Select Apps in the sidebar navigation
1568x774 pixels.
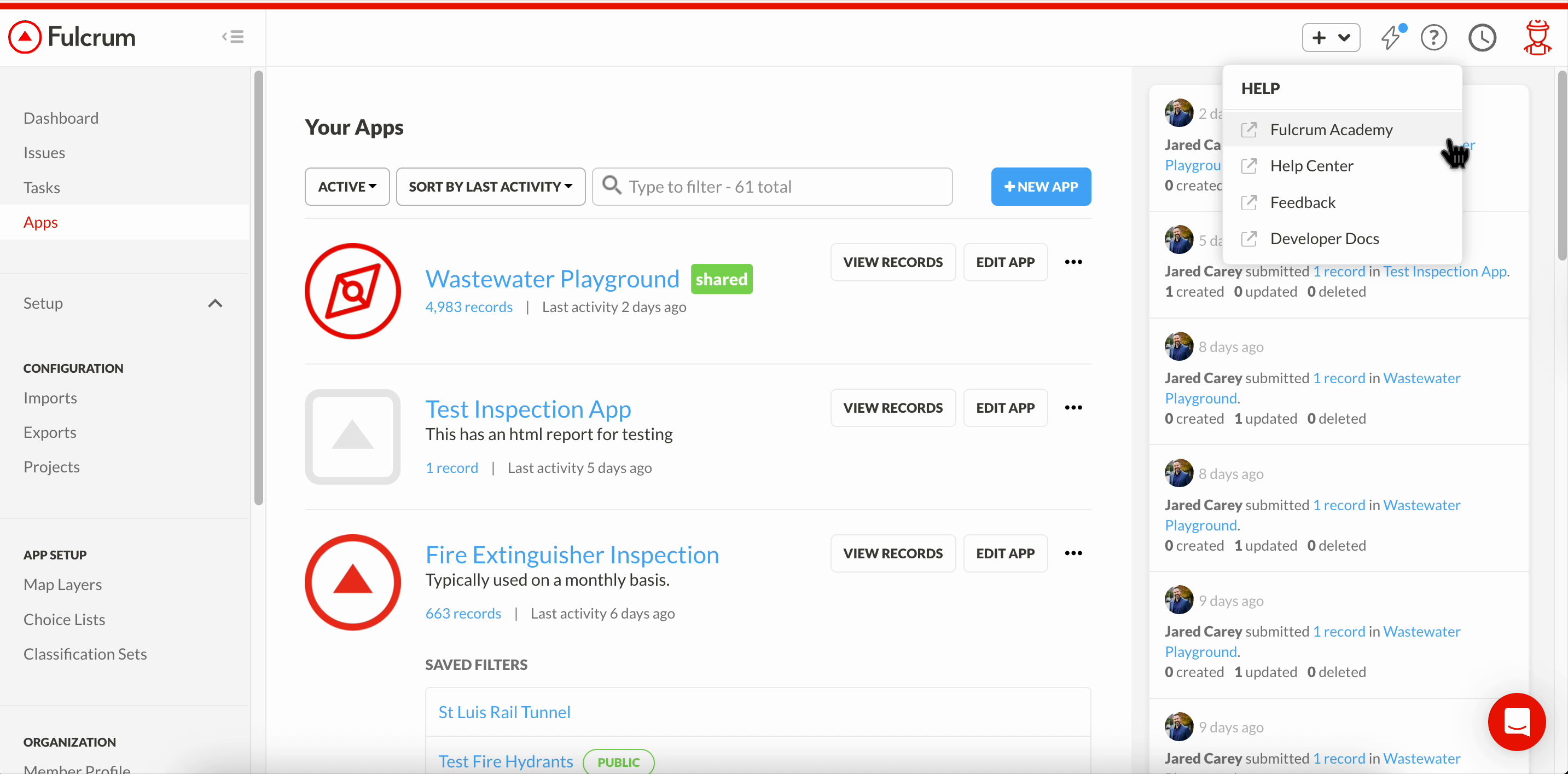click(x=40, y=222)
